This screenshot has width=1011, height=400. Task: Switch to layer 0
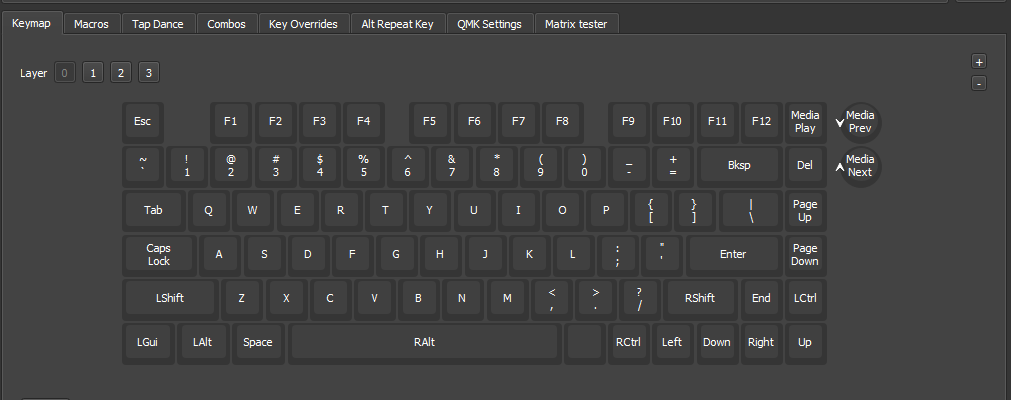pyautogui.click(x=65, y=73)
